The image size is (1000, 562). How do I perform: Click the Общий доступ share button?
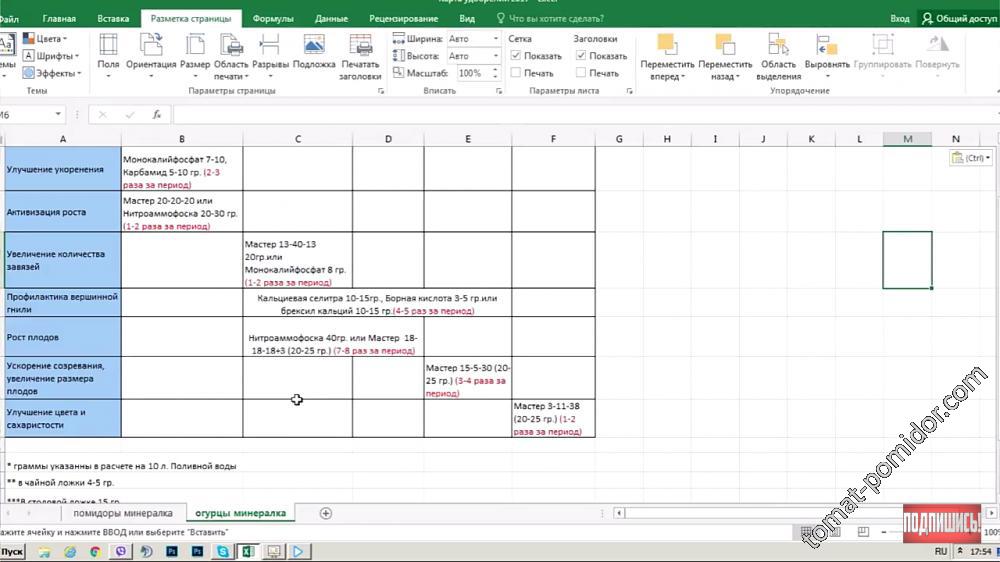tap(959, 19)
